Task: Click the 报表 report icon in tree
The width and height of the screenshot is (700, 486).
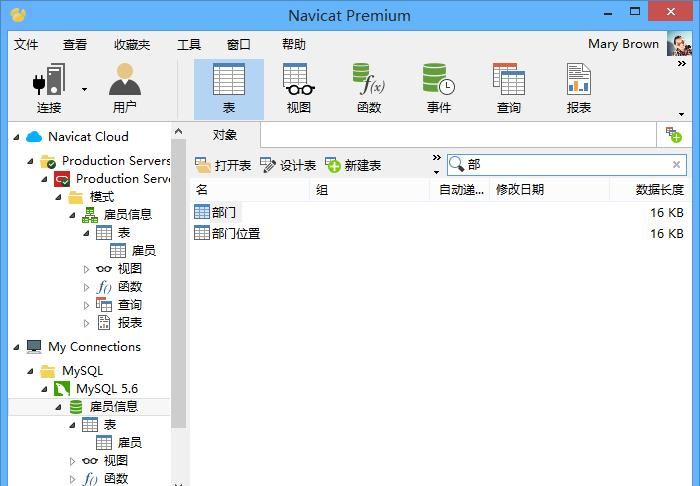Action: point(104,323)
